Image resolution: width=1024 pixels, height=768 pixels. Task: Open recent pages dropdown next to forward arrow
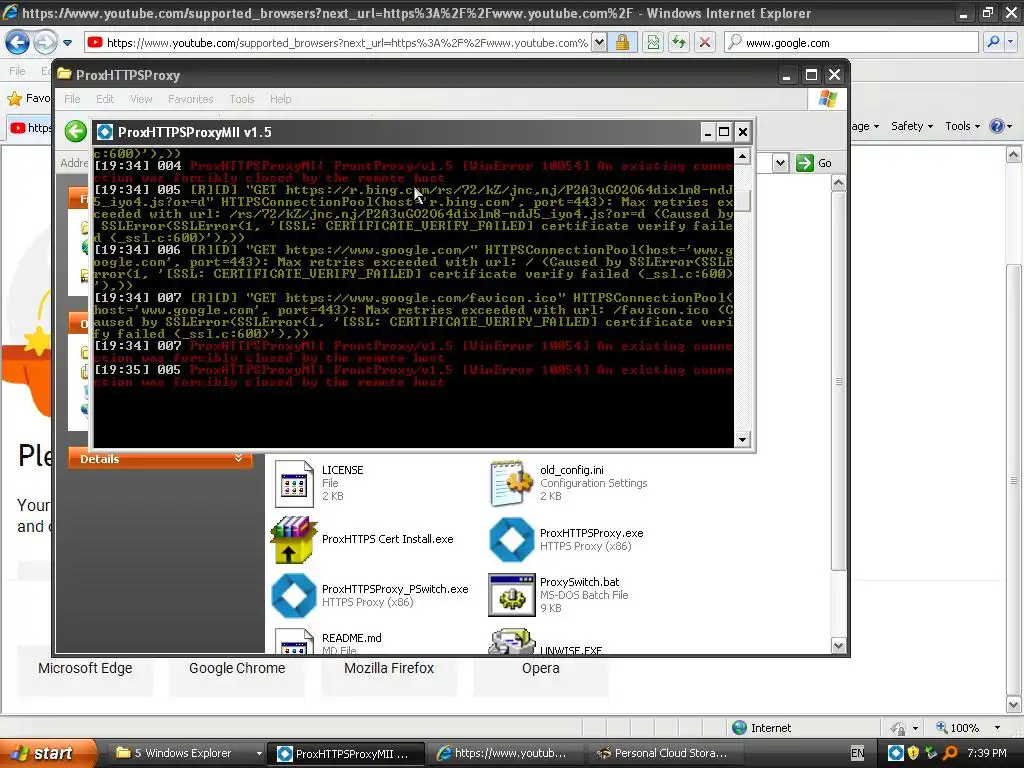click(x=67, y=43)
